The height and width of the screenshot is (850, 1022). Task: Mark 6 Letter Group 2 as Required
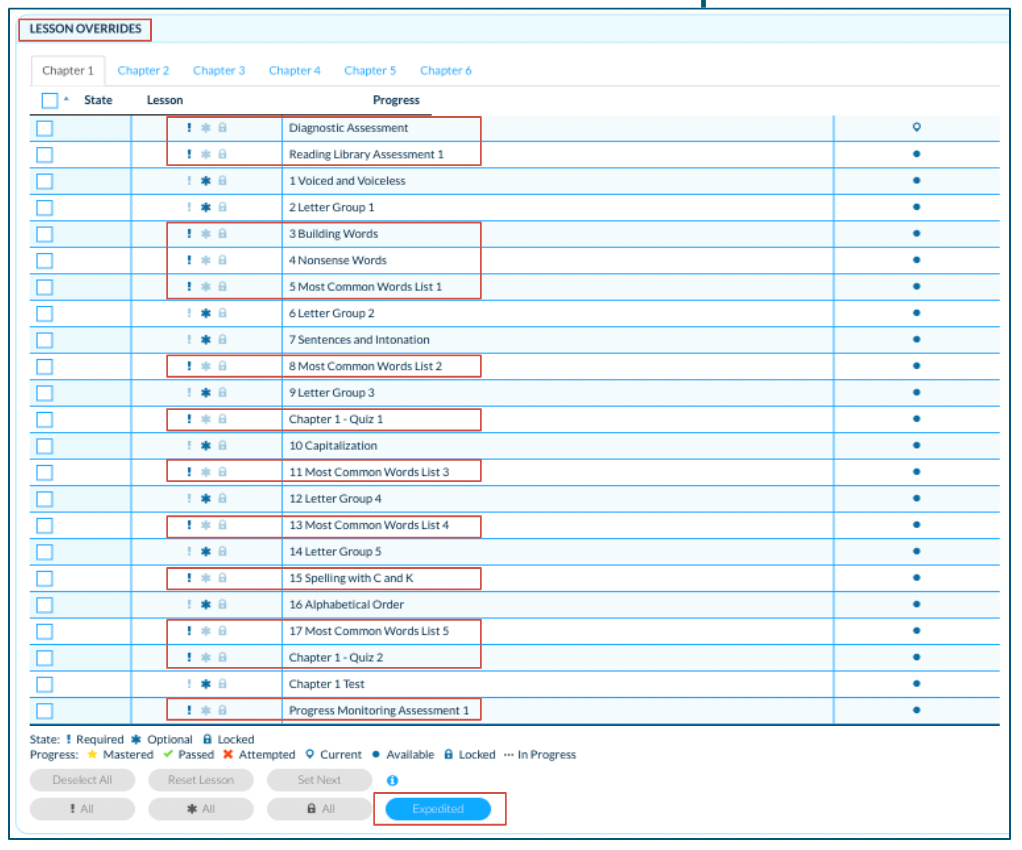(189, 313)
